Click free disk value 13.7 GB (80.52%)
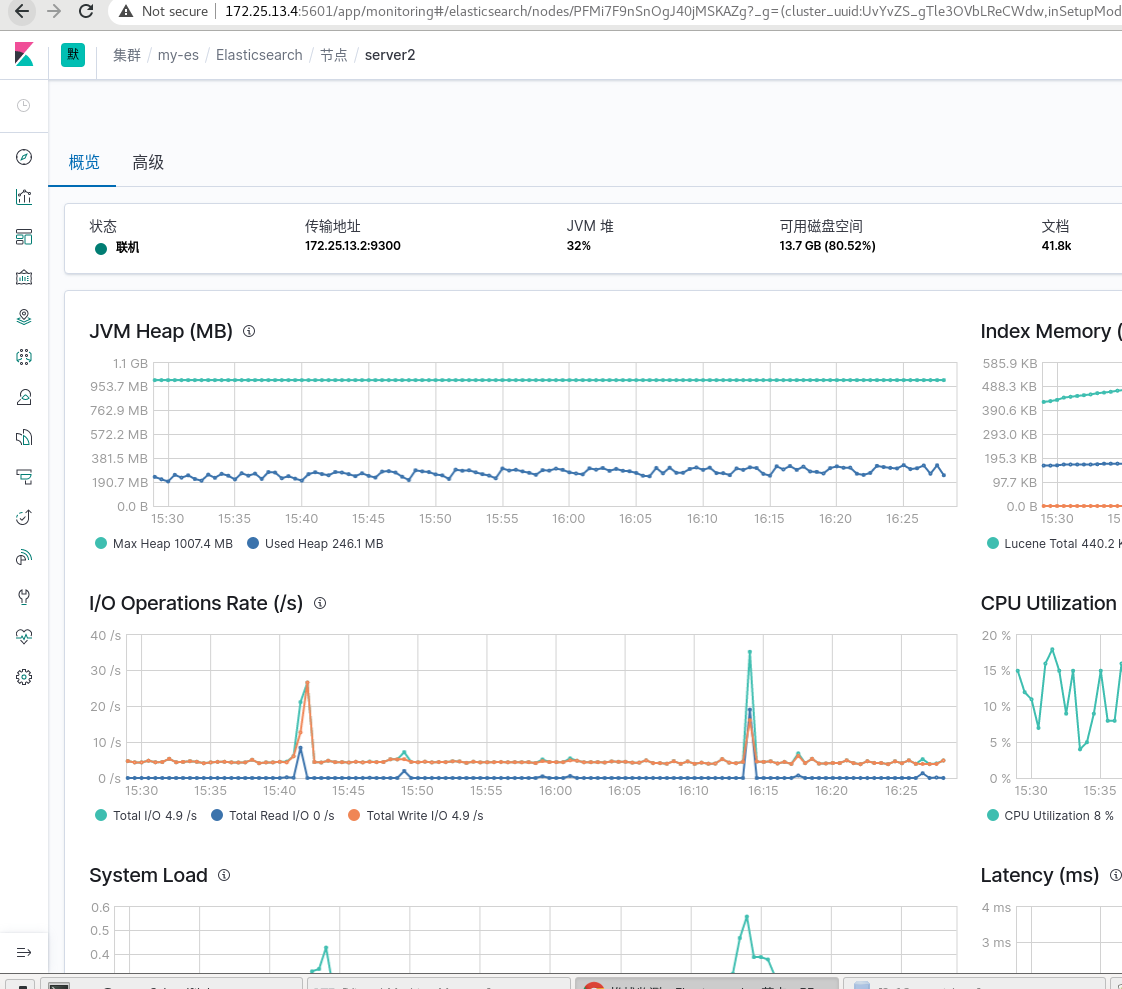The height and width of the screenshot is (989, 1122). [827, 245]
